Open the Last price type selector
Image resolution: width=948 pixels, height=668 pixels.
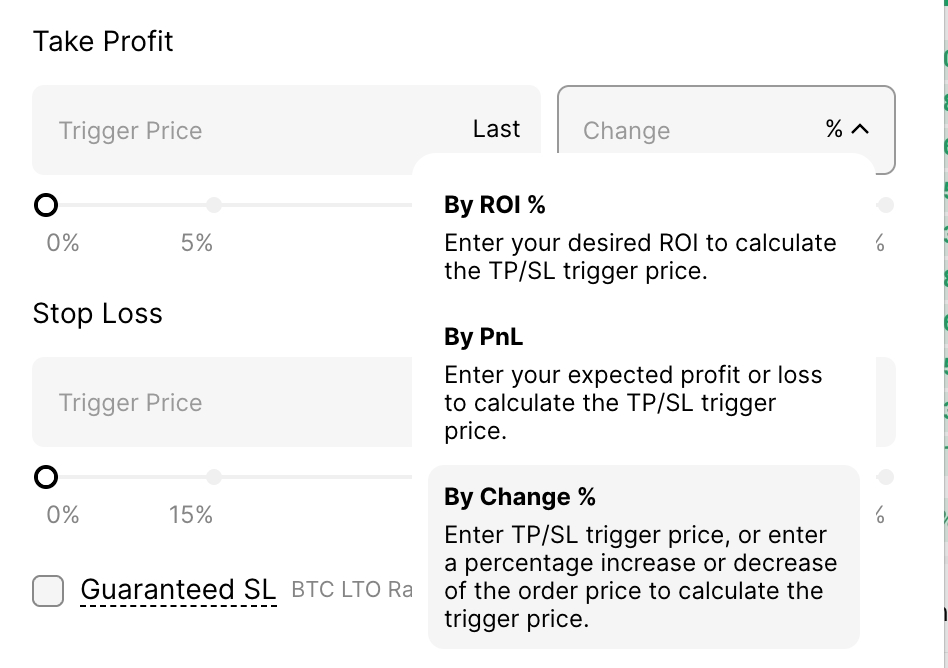496,129
